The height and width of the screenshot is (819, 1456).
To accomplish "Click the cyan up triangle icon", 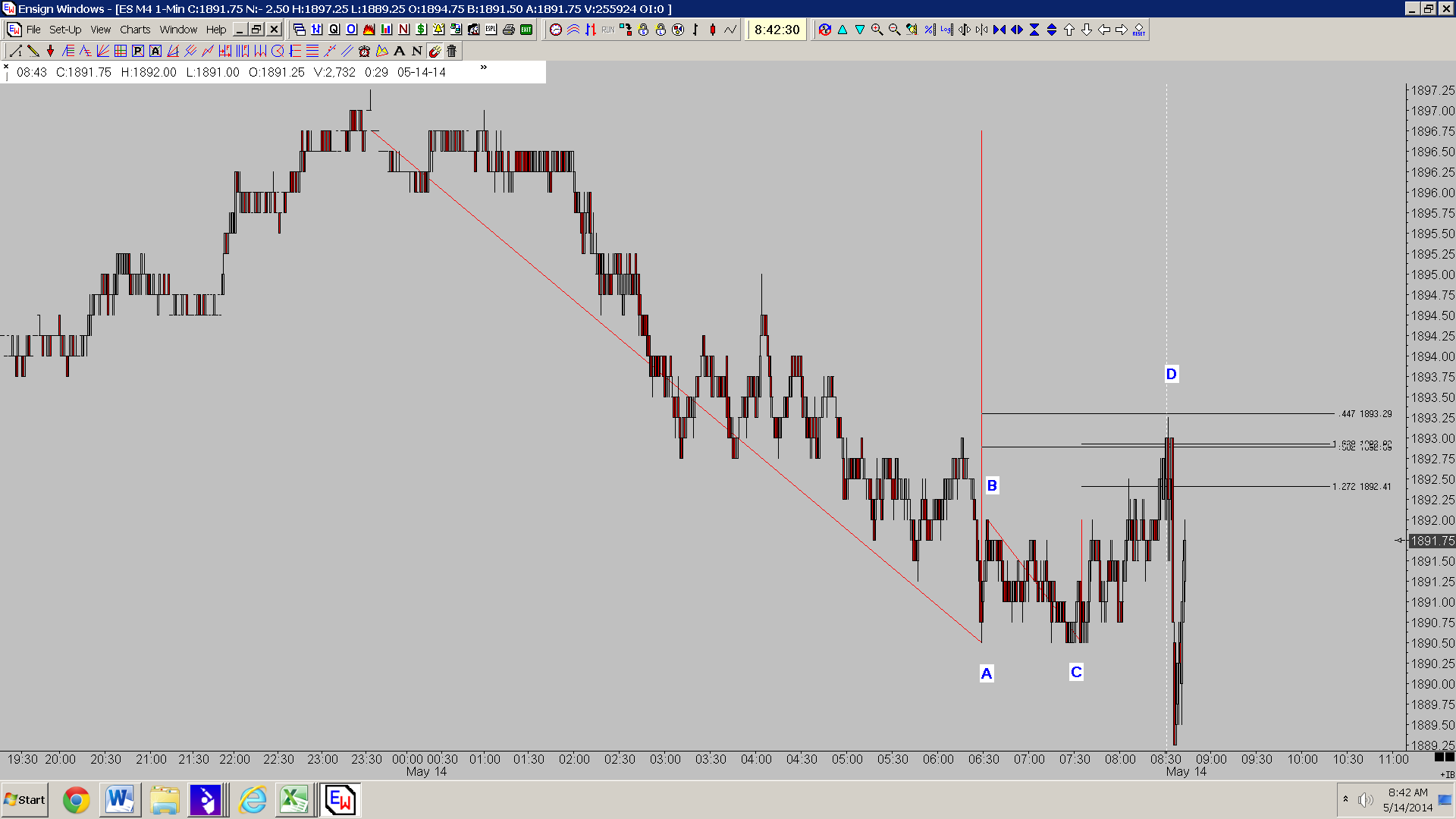I will tap(843, 30).
